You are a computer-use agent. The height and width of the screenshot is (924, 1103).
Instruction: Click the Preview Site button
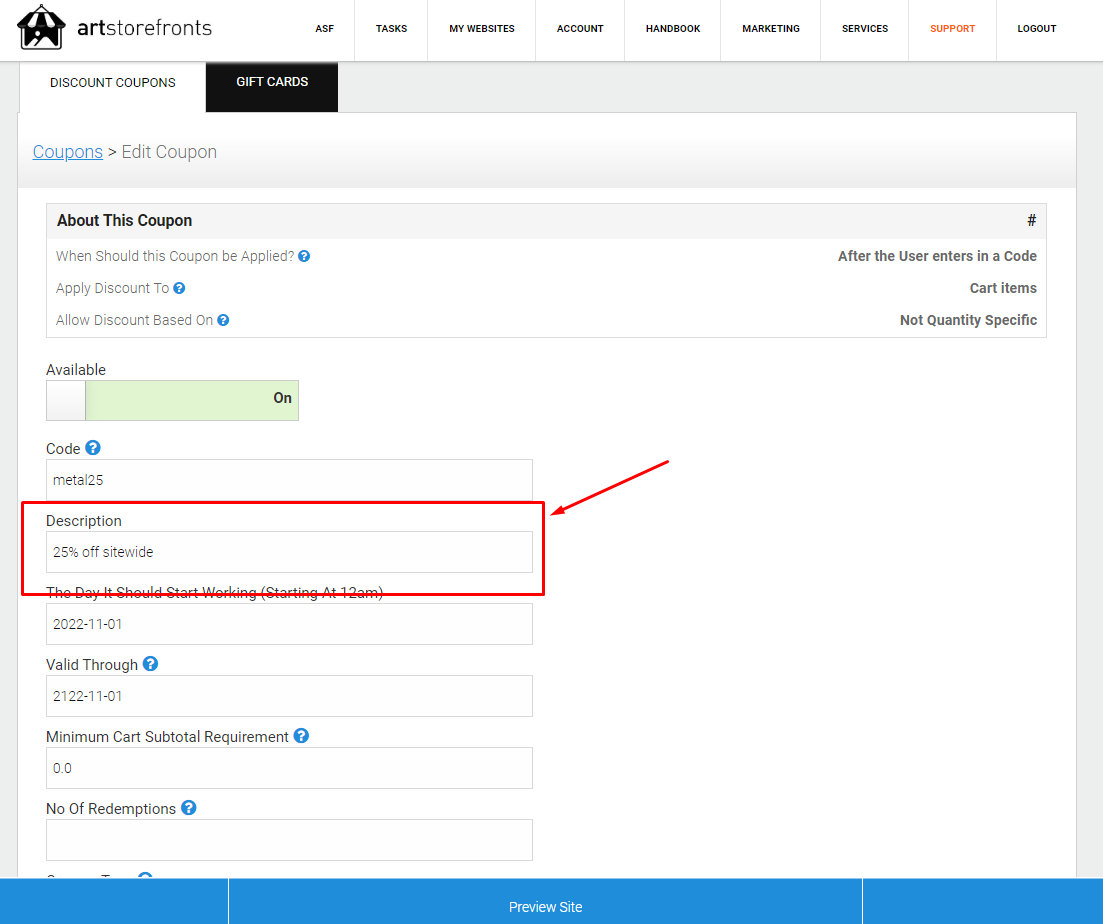coord(545,906)
